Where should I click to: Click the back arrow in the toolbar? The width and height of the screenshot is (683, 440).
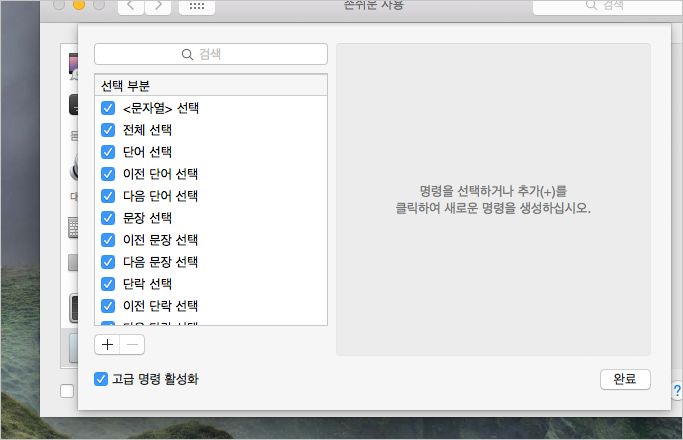pyautogui.click(x=131, y=6)
